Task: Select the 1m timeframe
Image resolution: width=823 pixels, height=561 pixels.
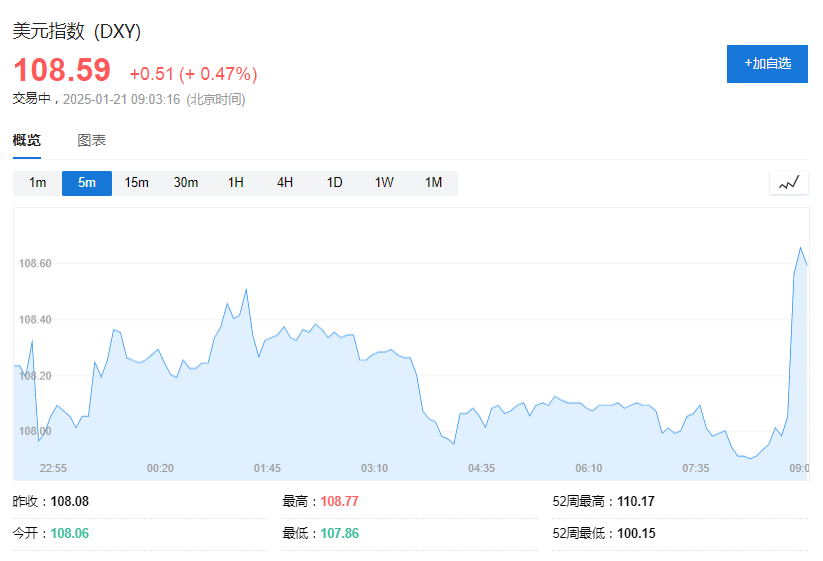Action: coord(37,183)
